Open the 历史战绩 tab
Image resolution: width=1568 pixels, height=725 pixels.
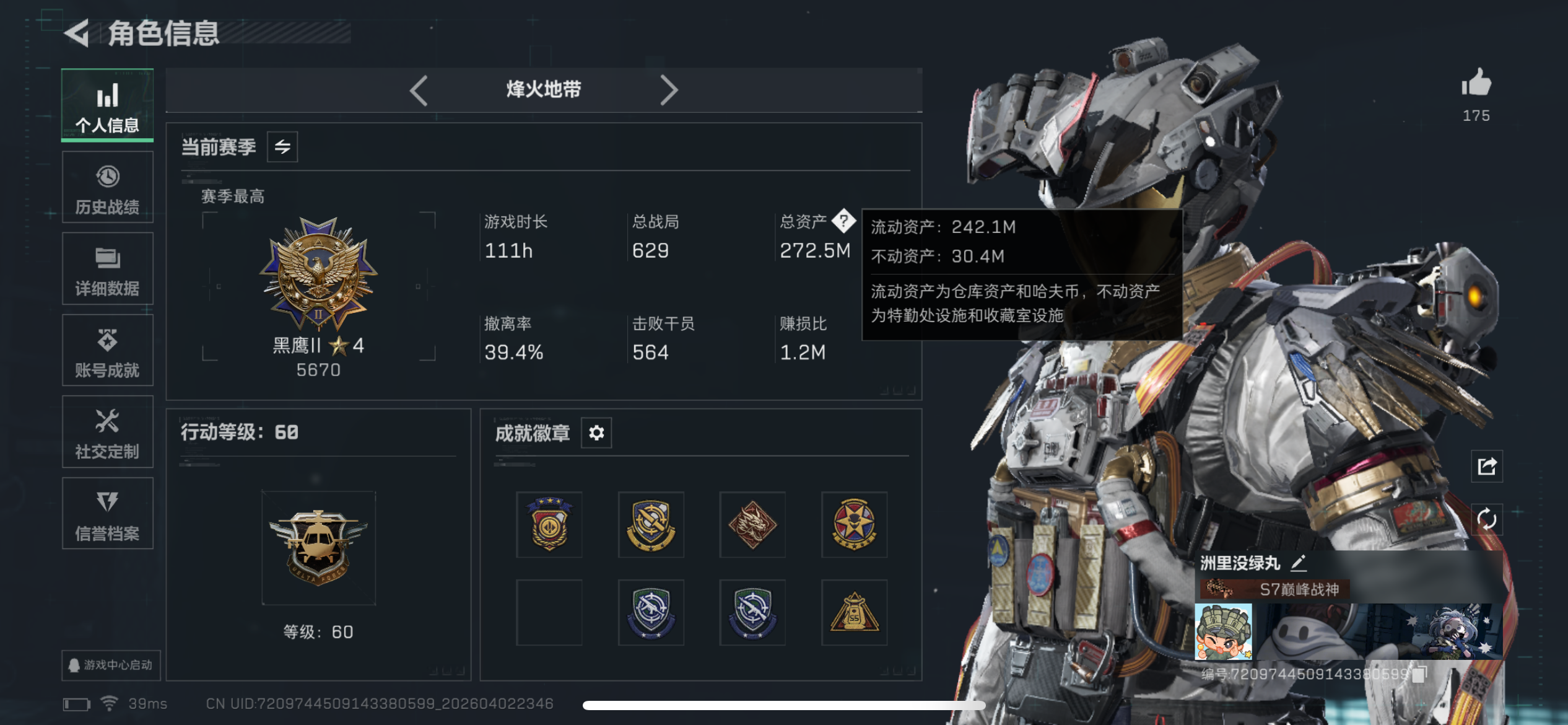[x=108, y=188]
